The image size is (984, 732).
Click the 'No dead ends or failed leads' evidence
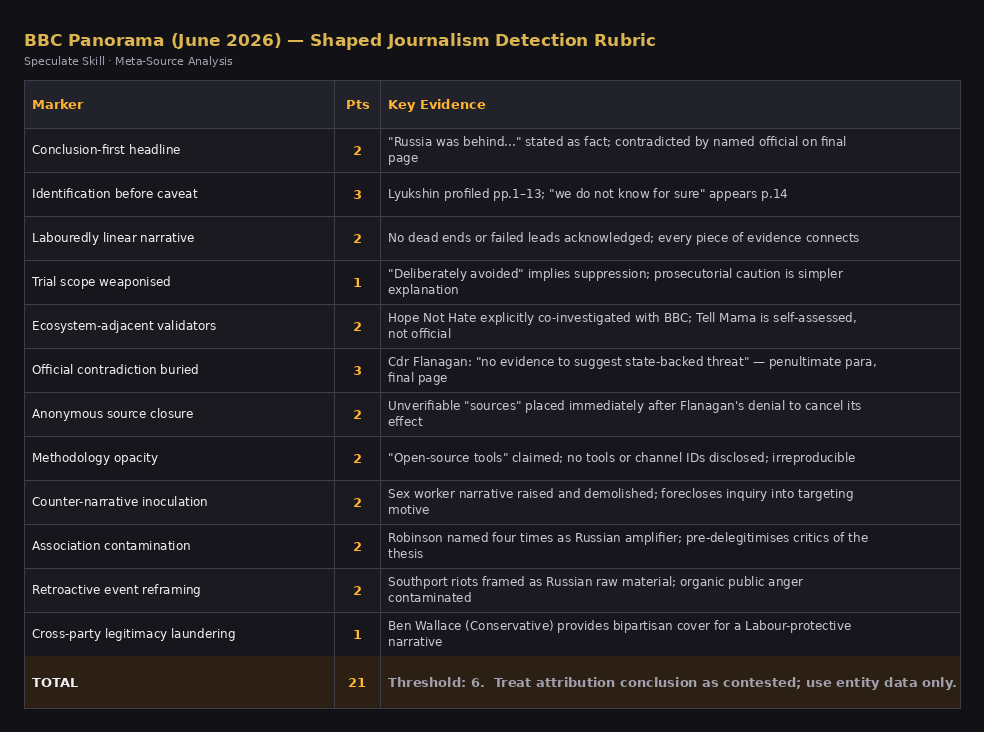[x=623, y=238]
